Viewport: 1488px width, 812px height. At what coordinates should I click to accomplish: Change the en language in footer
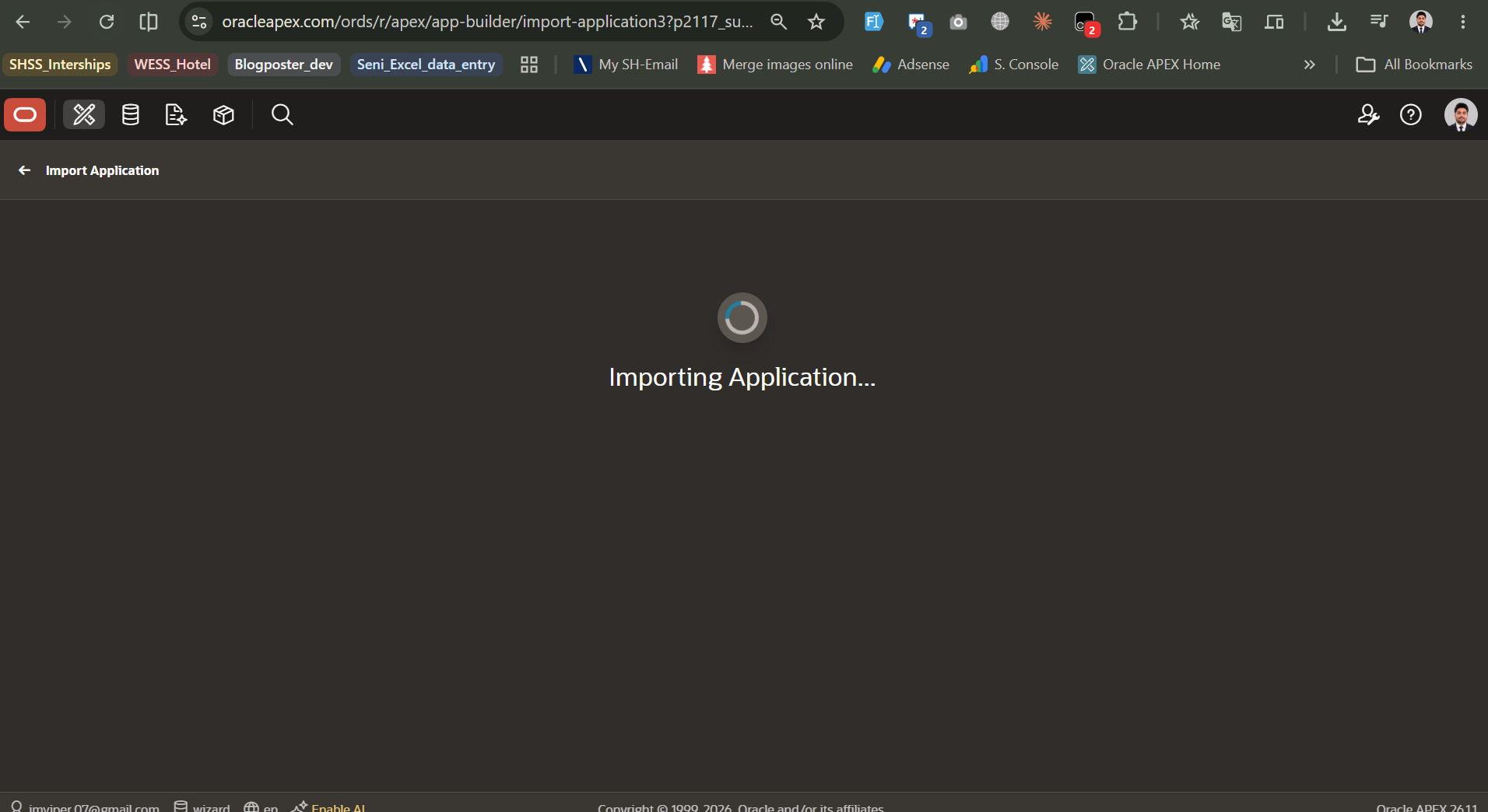[x=261, y=807]
